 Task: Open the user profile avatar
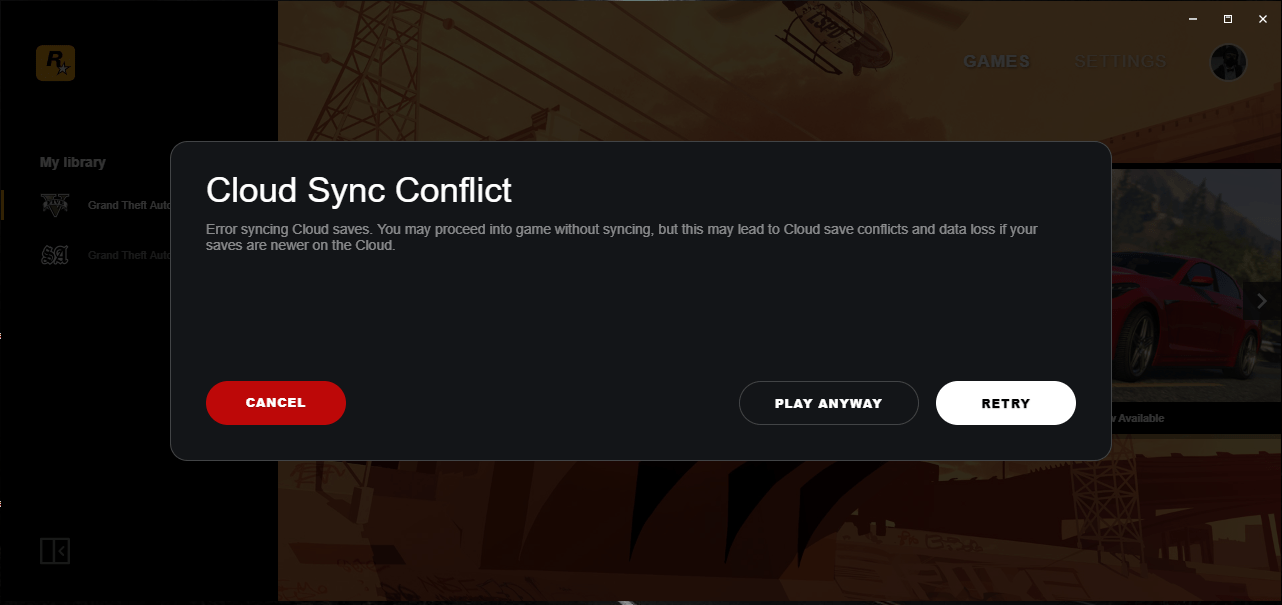coord(1229,62)
